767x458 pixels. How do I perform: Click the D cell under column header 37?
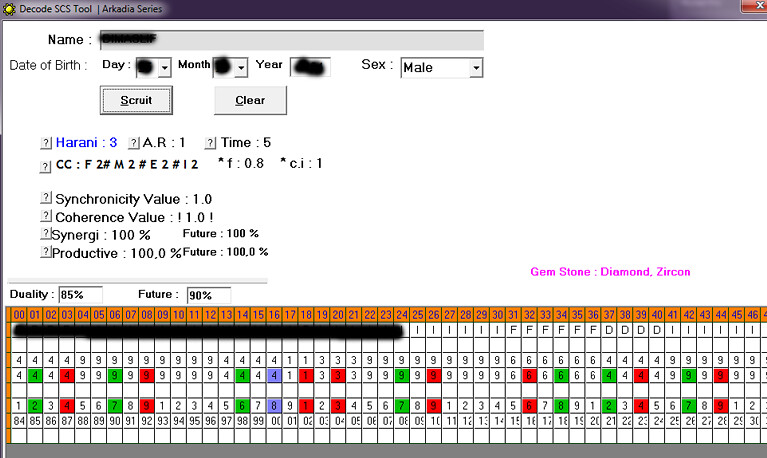click(609, 330)
